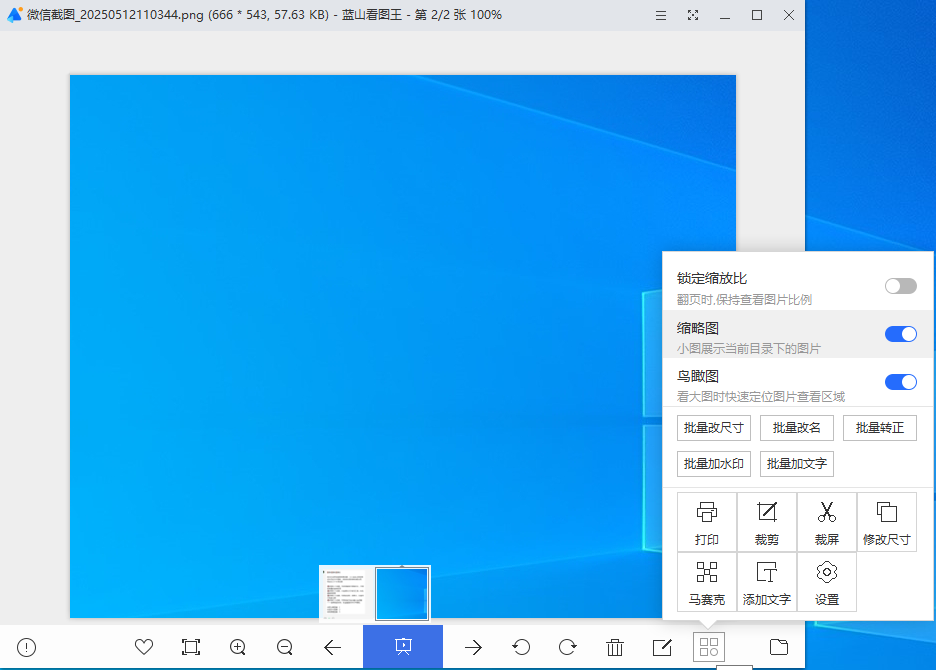Toggle the 锁定缩放比 switch
936x670 pixels.
click(901, 286)
